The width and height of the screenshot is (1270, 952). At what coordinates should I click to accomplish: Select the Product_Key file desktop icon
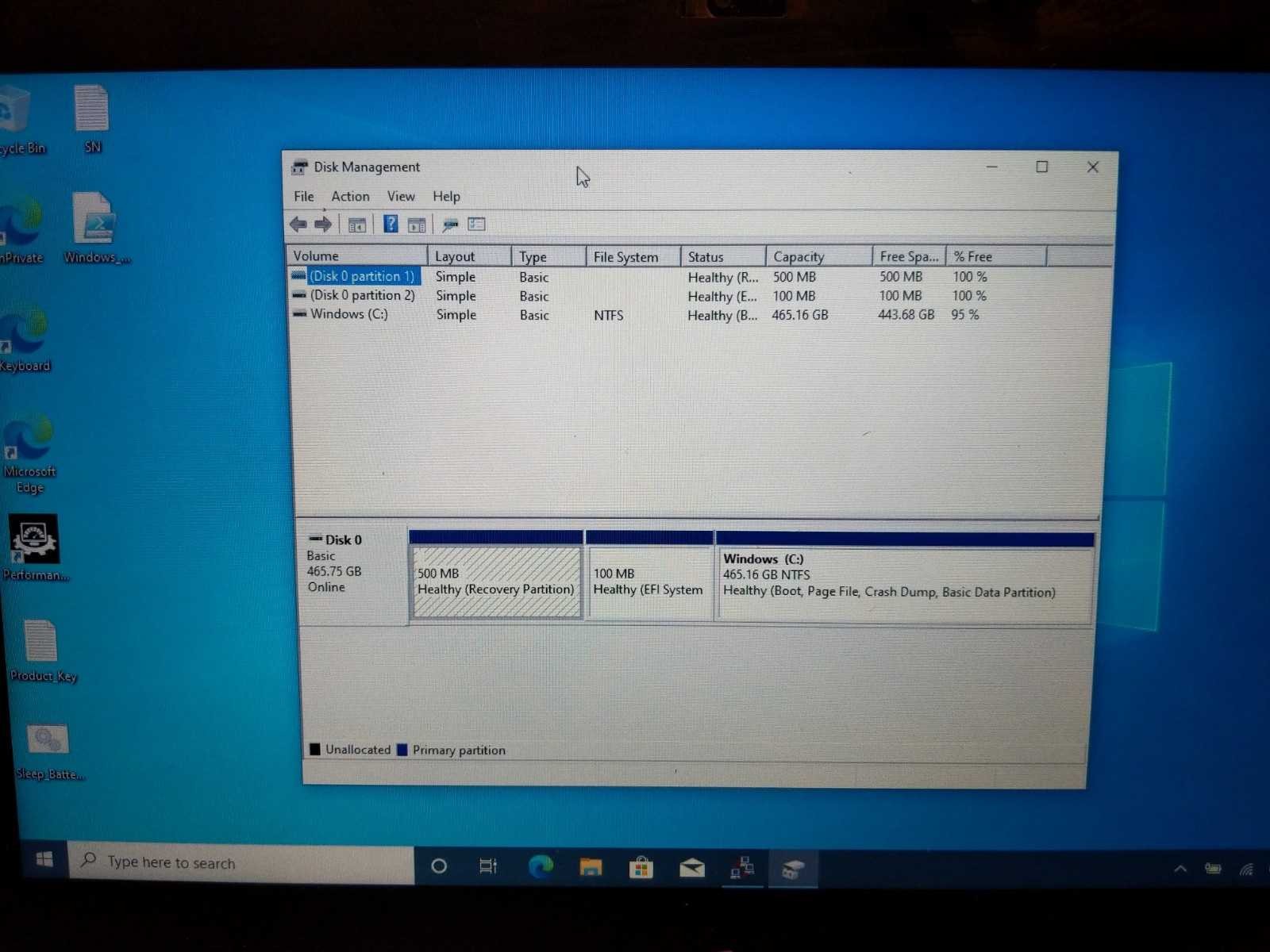[42, 651]
